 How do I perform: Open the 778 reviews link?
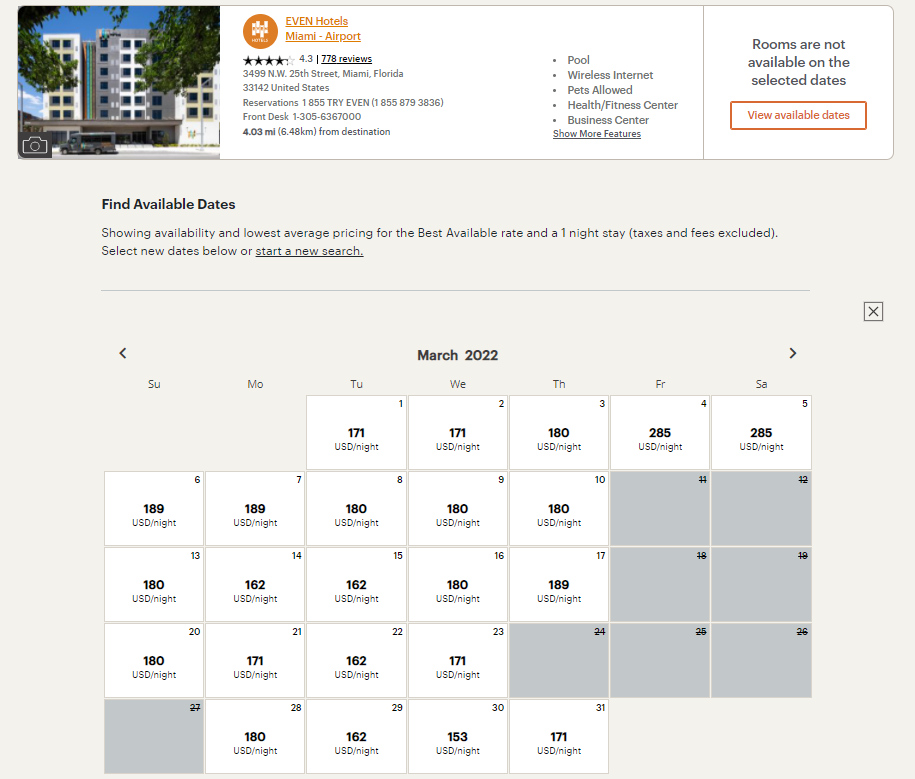(346, 58)
